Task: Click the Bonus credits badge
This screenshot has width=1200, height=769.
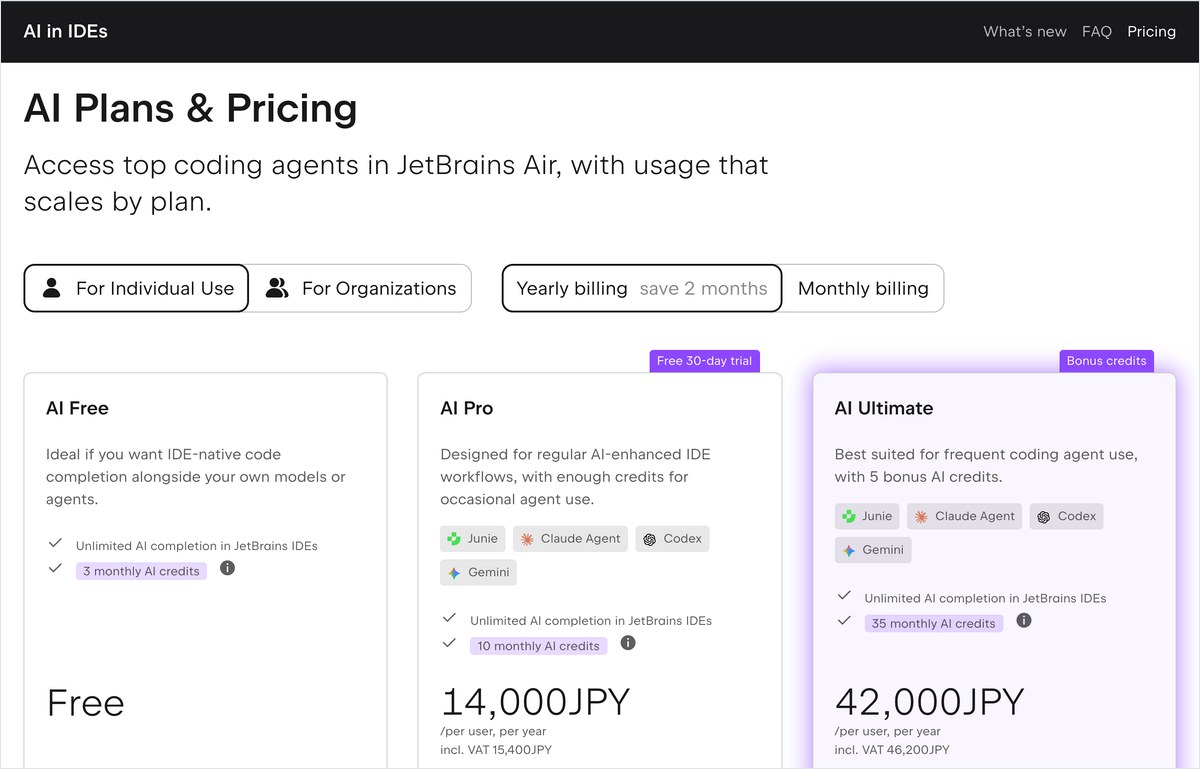Action: 1106,361
